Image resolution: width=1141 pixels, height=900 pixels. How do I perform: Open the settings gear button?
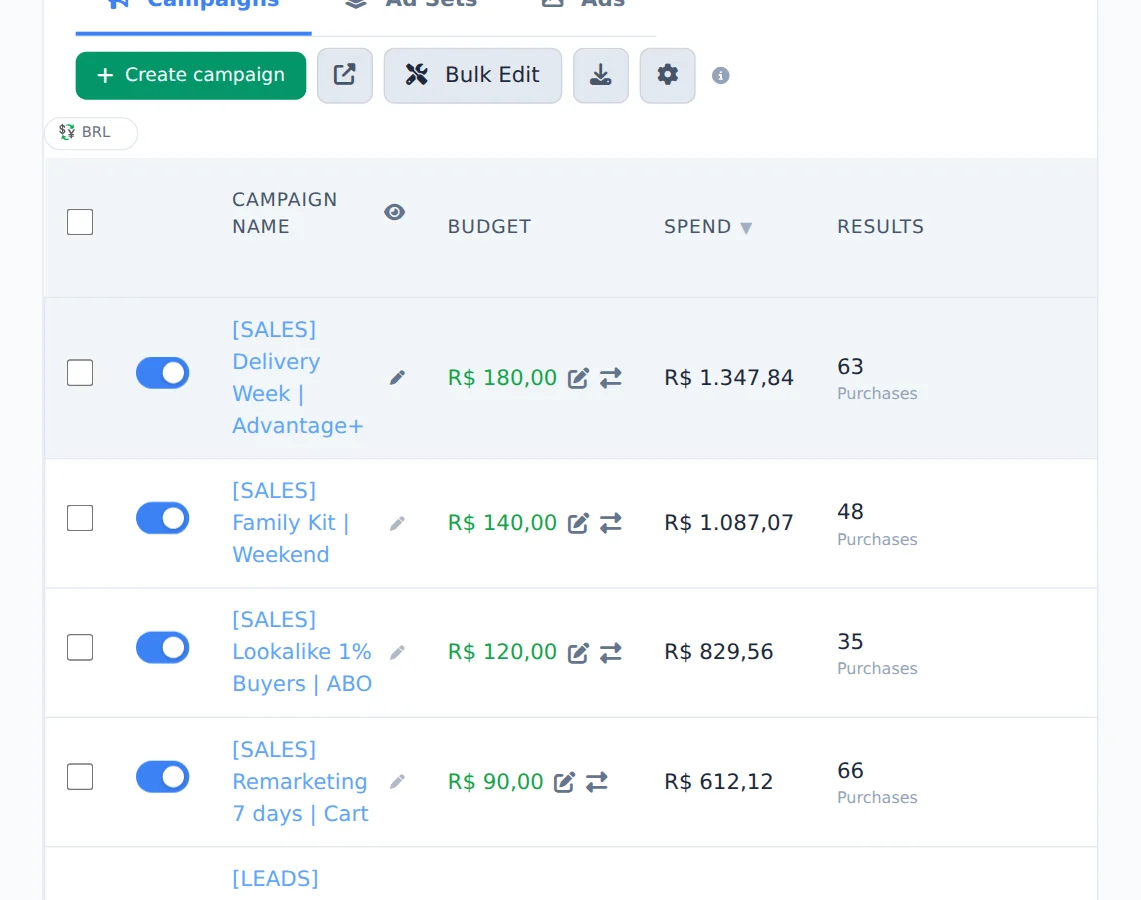[x=667, y=75]
